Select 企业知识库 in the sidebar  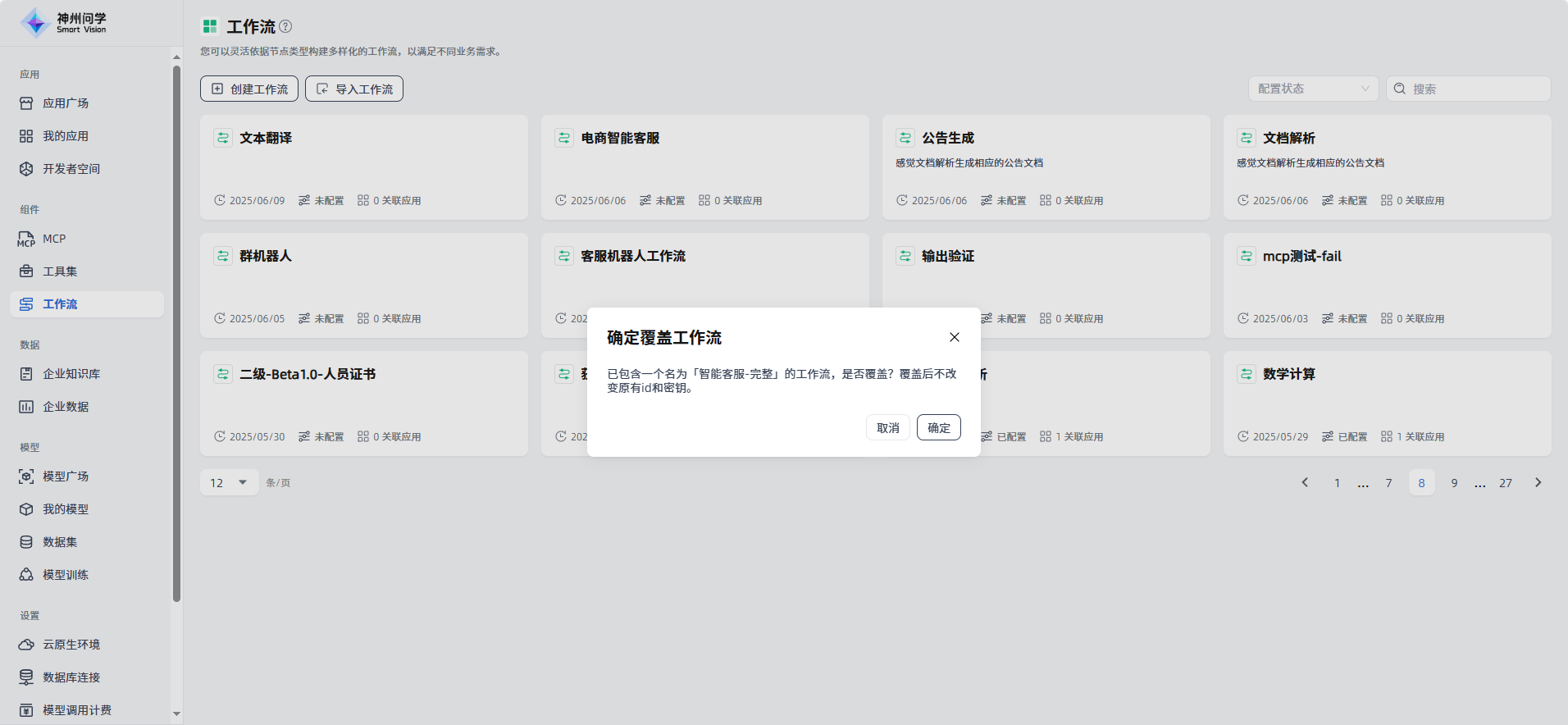click(71, 374)
